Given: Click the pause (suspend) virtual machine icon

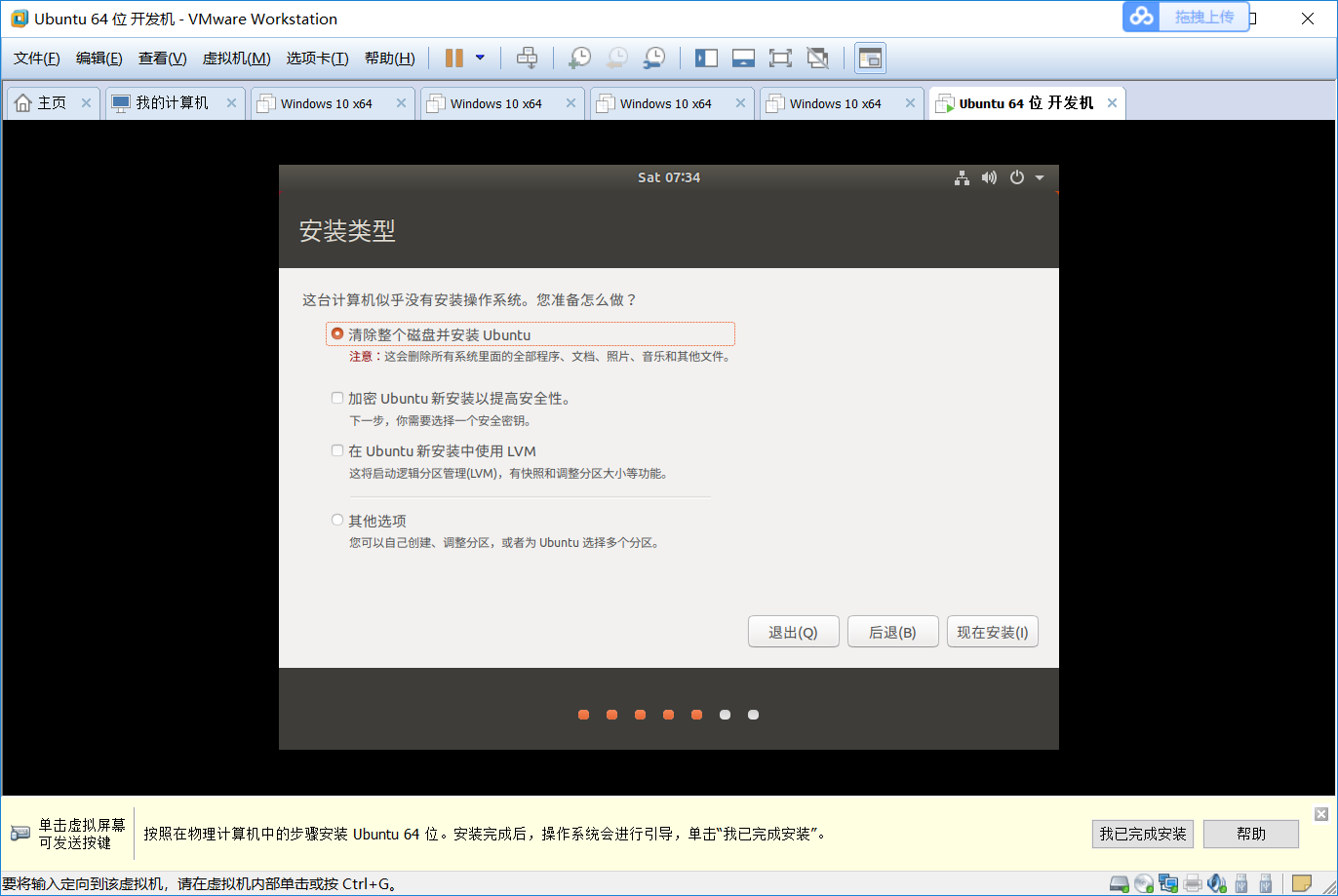Looking at the screenshot, I should [x=454, y=58].
